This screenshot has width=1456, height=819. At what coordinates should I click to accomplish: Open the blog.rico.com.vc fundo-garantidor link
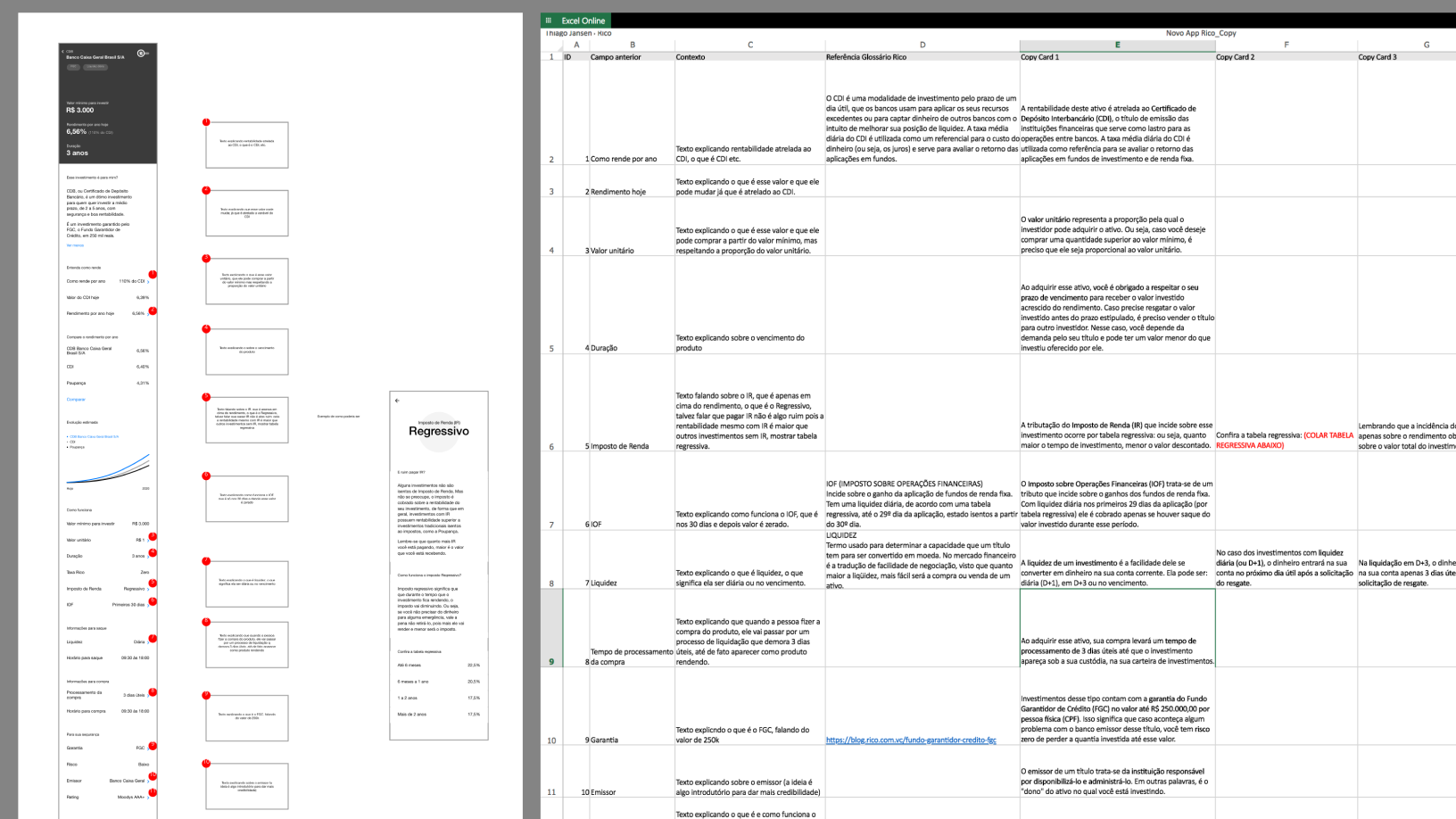point(911,740)
